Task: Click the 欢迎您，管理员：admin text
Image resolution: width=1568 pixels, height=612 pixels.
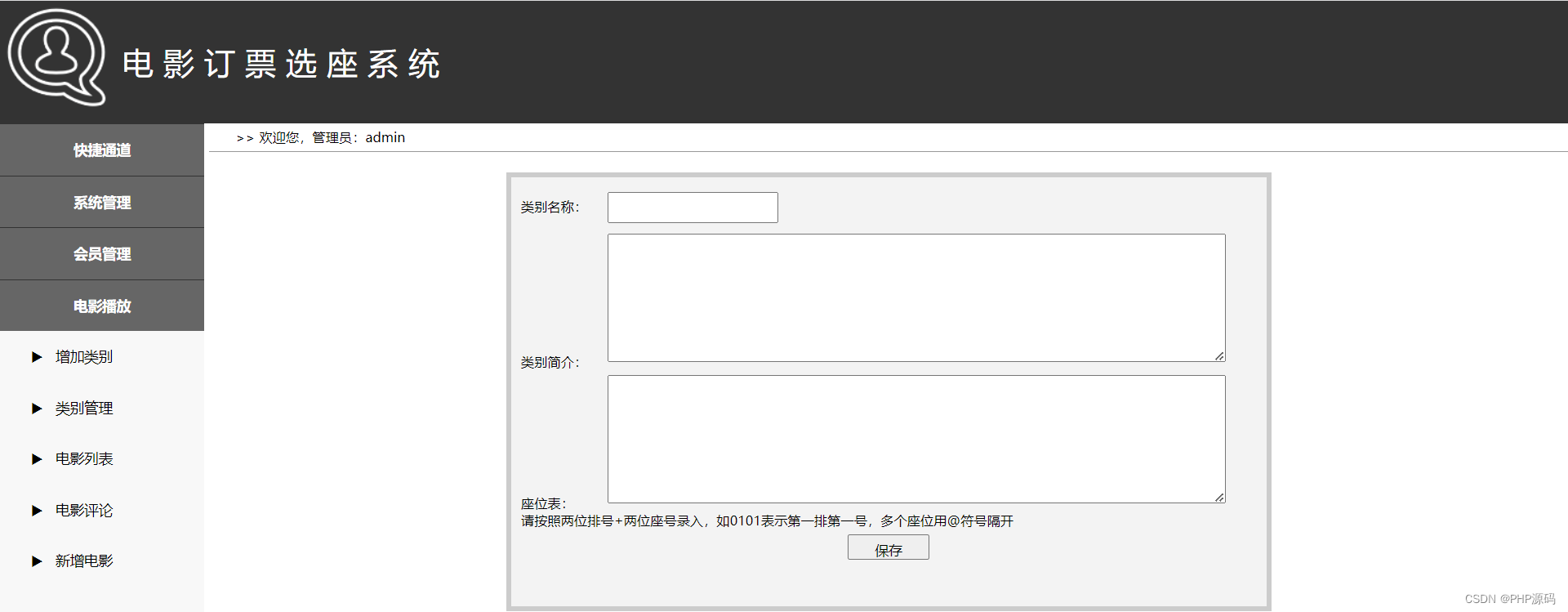Action: [x=332, y=137]
